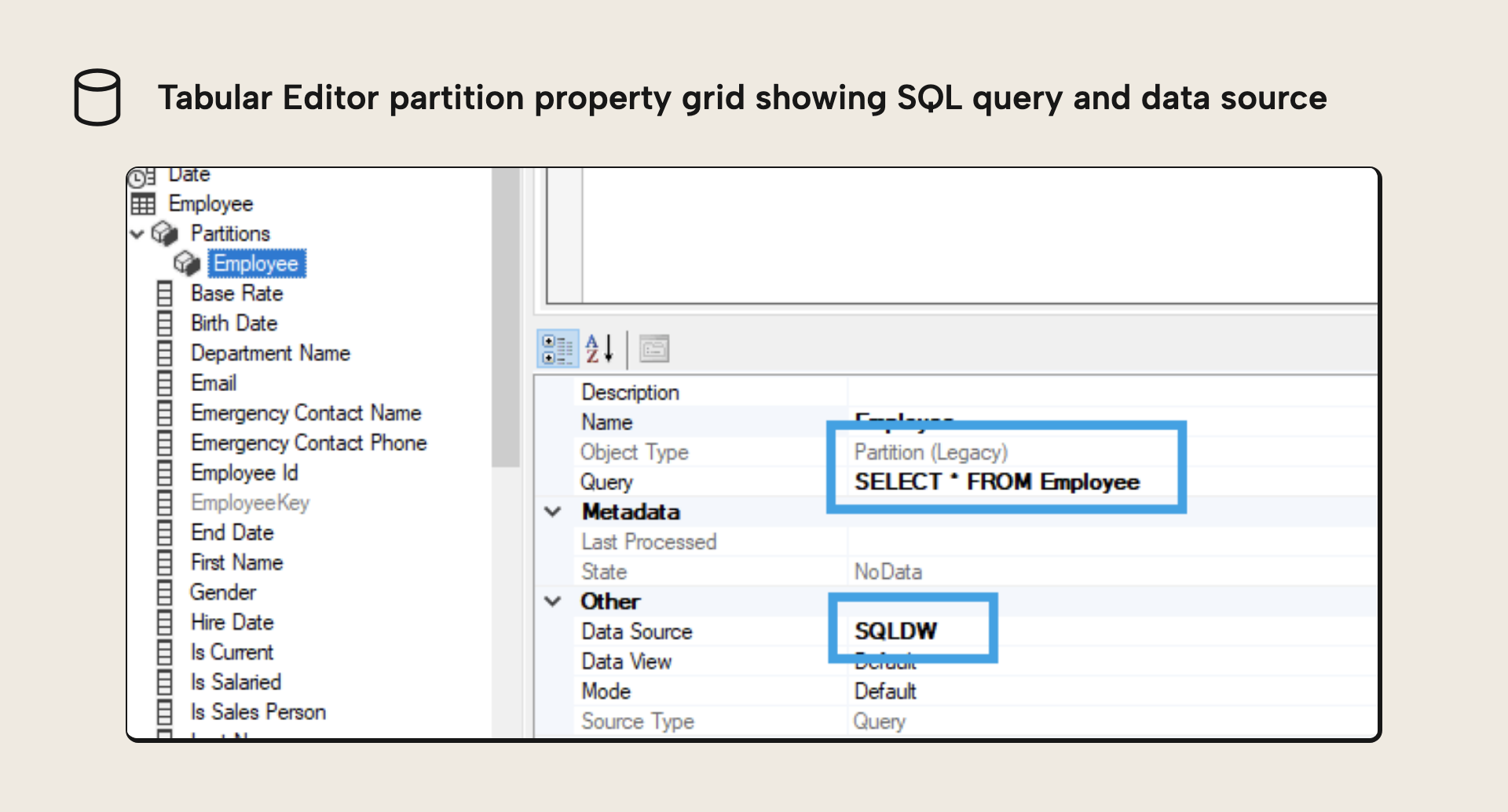Screen dimensions: 1508x812
Task: Click the Gender column icon
Action: click(x=165, y=592)
